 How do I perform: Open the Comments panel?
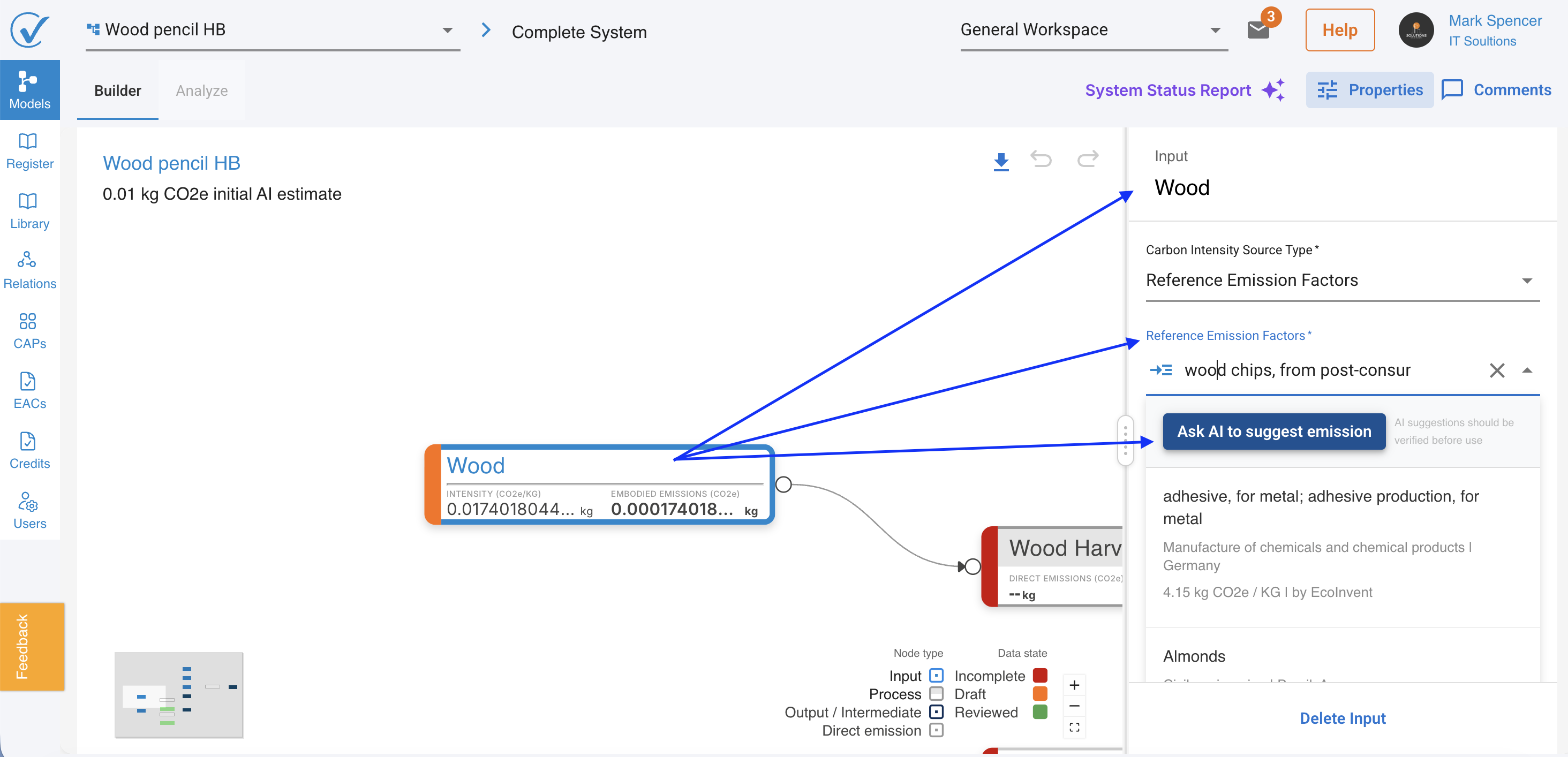pyautogui.click(x=1496, y=90)
